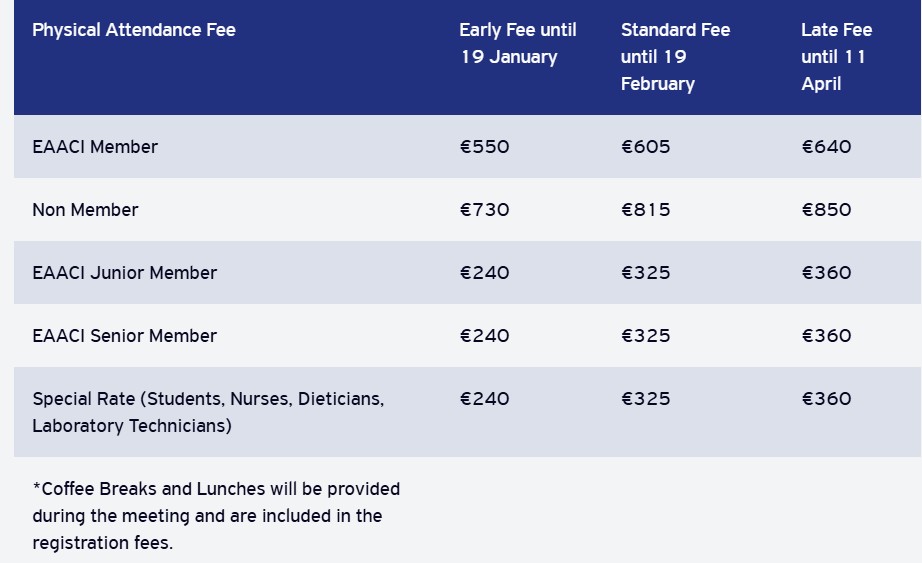Click the €605 EAACI Member standard fee
922x563 pixels.
(x=646, y=147)
